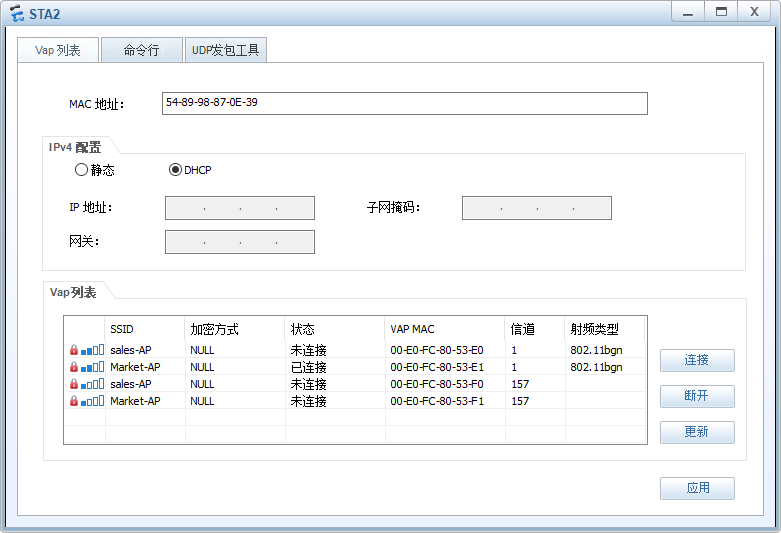Click the 更新 refresh button
The image size is (781, 533).
697,432
